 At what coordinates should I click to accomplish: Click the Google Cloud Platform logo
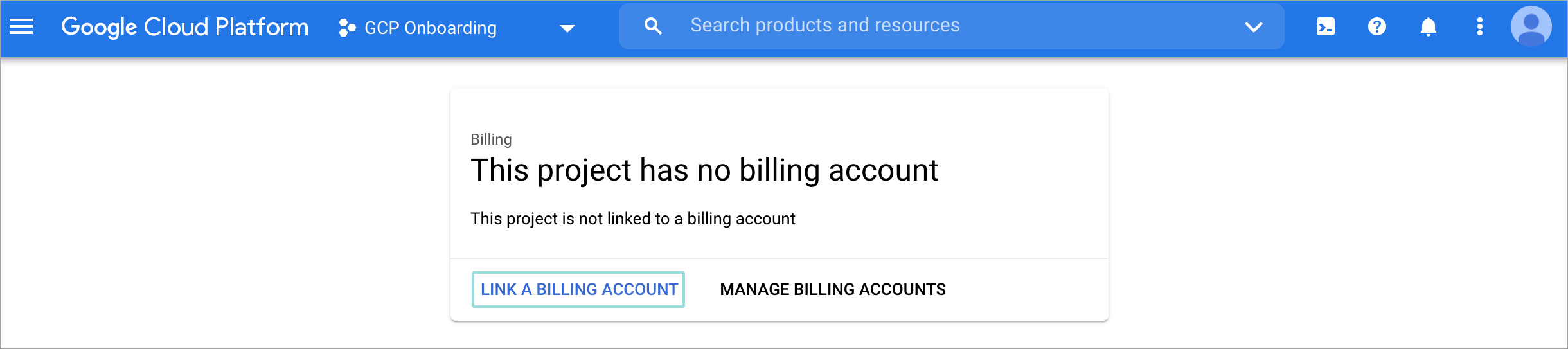coord(184,27)
